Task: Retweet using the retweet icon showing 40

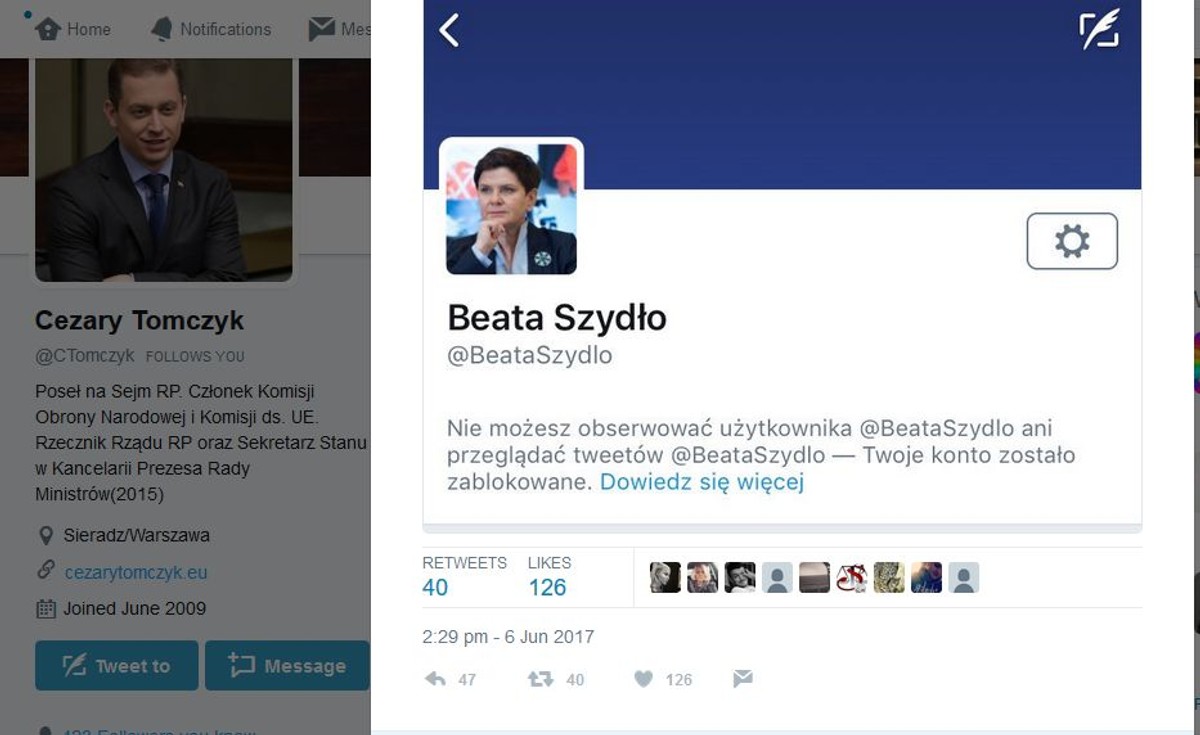Action: (x=541, y=679)
